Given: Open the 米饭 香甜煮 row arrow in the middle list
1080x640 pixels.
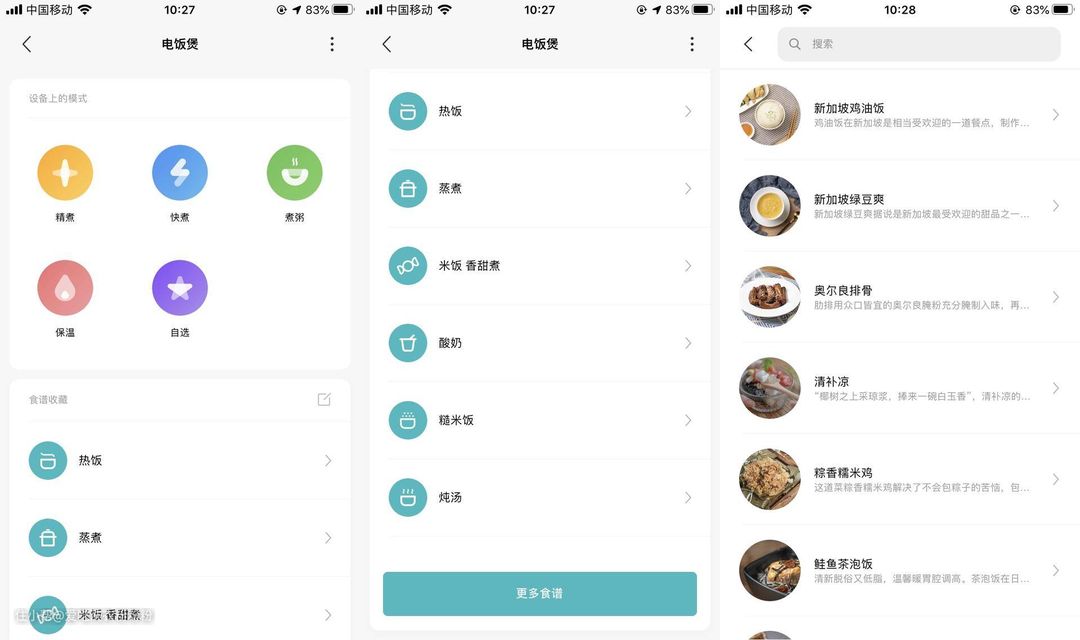Looking at the screenshot, I should point(687,266).
